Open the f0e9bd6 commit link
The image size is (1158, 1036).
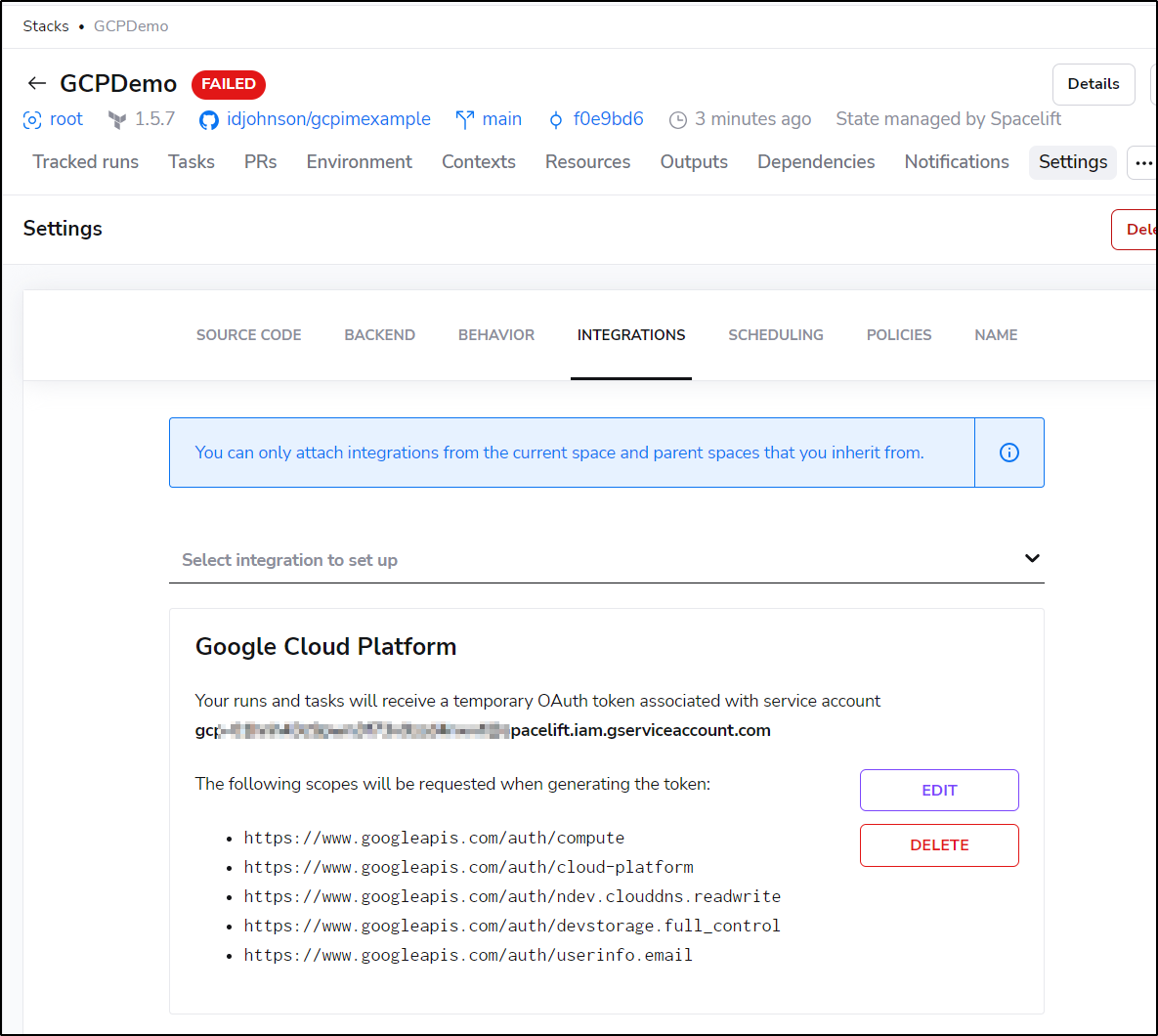(x=608, y=119)
